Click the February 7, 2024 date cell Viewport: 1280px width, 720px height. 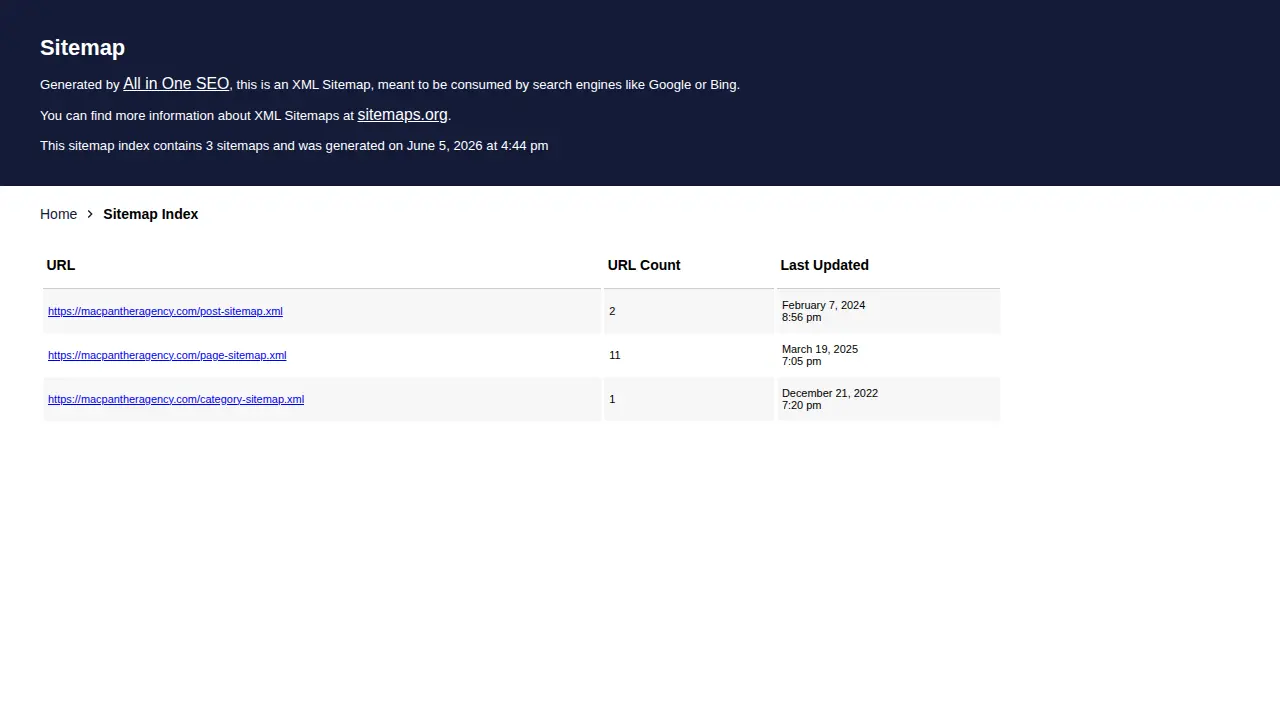click(x=888, y=311)
